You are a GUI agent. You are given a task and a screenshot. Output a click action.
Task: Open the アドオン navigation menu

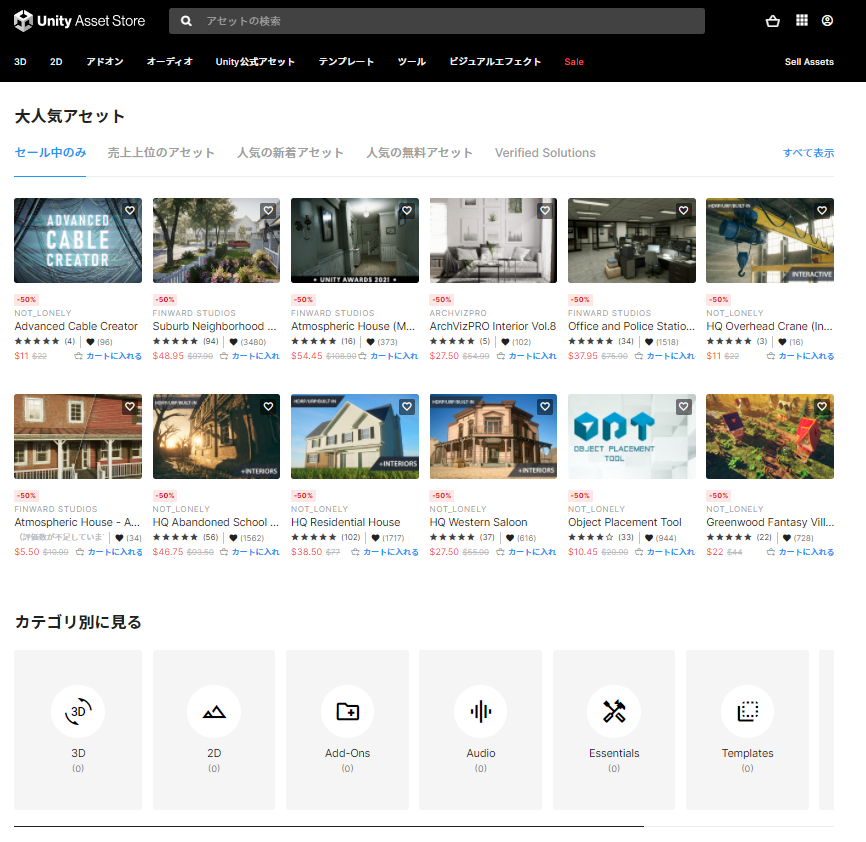[x=104, y=62]
